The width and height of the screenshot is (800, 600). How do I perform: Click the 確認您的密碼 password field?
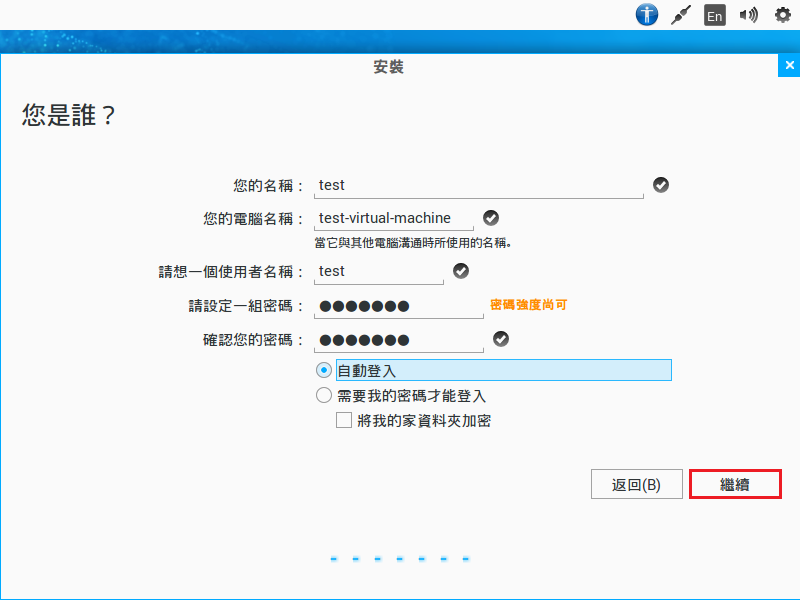pyautogui.click(x=398, y=340)
